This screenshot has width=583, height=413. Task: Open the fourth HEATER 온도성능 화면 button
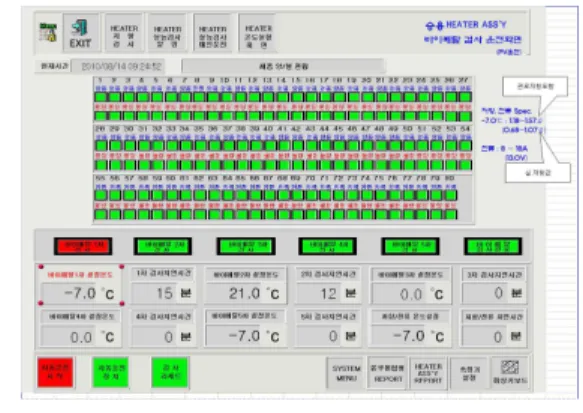258,33
